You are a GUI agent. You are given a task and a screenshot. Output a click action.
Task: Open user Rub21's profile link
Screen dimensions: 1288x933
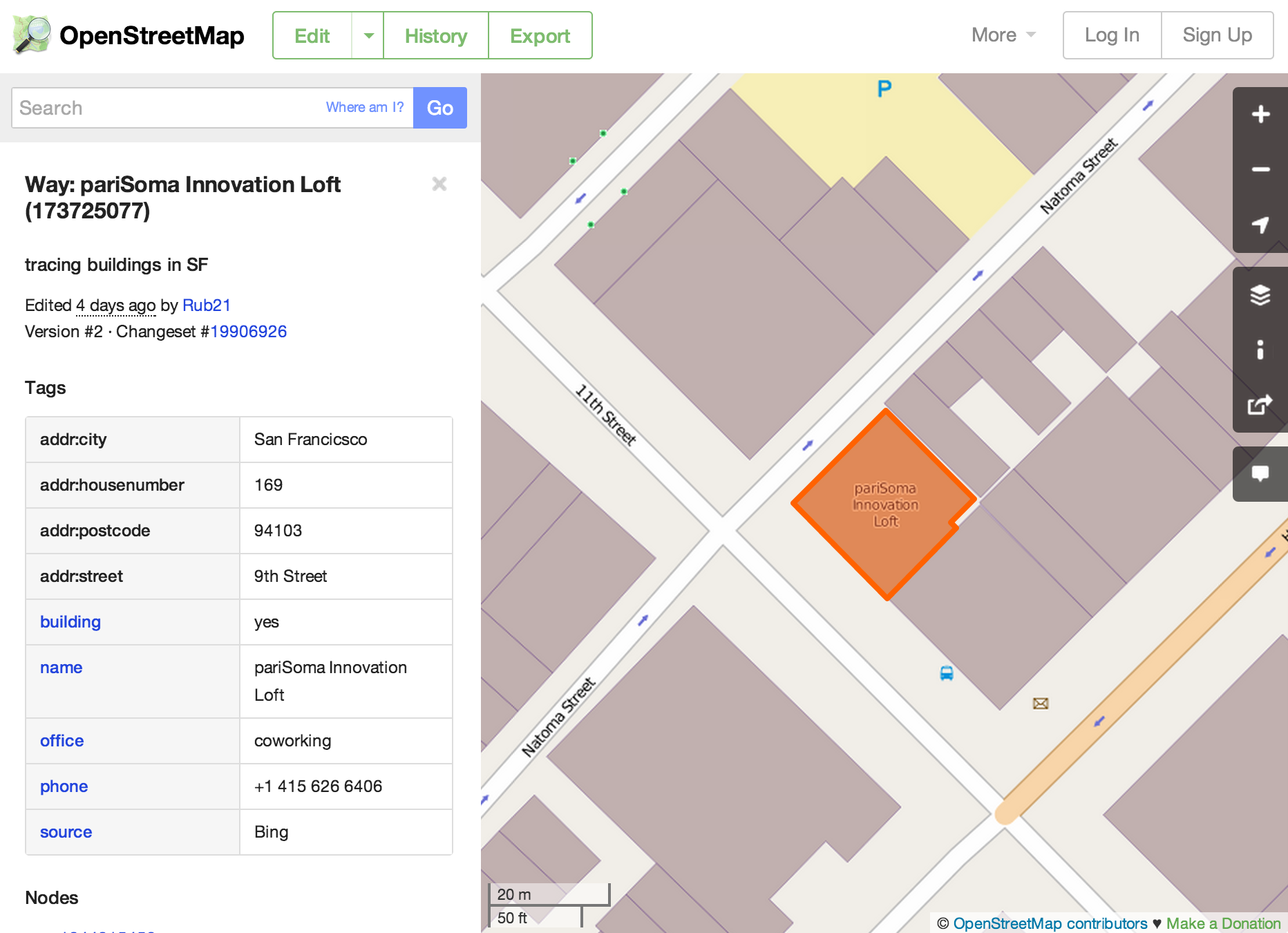[206, 305]
